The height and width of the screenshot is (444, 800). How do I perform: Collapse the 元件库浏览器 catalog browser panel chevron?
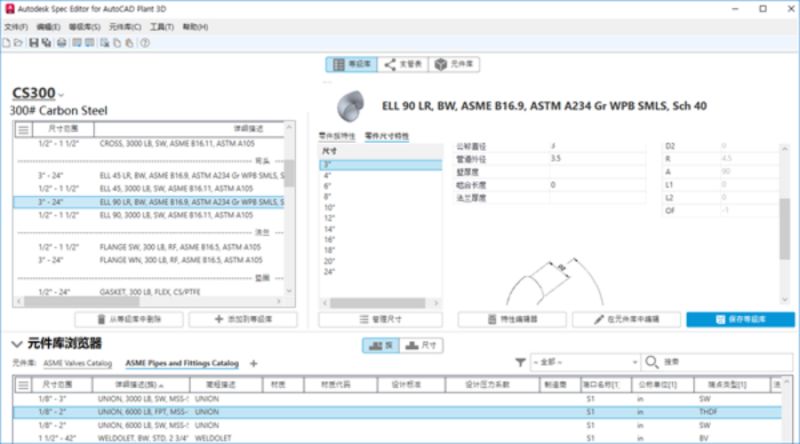pyautogui.click(x=16, y=344)
